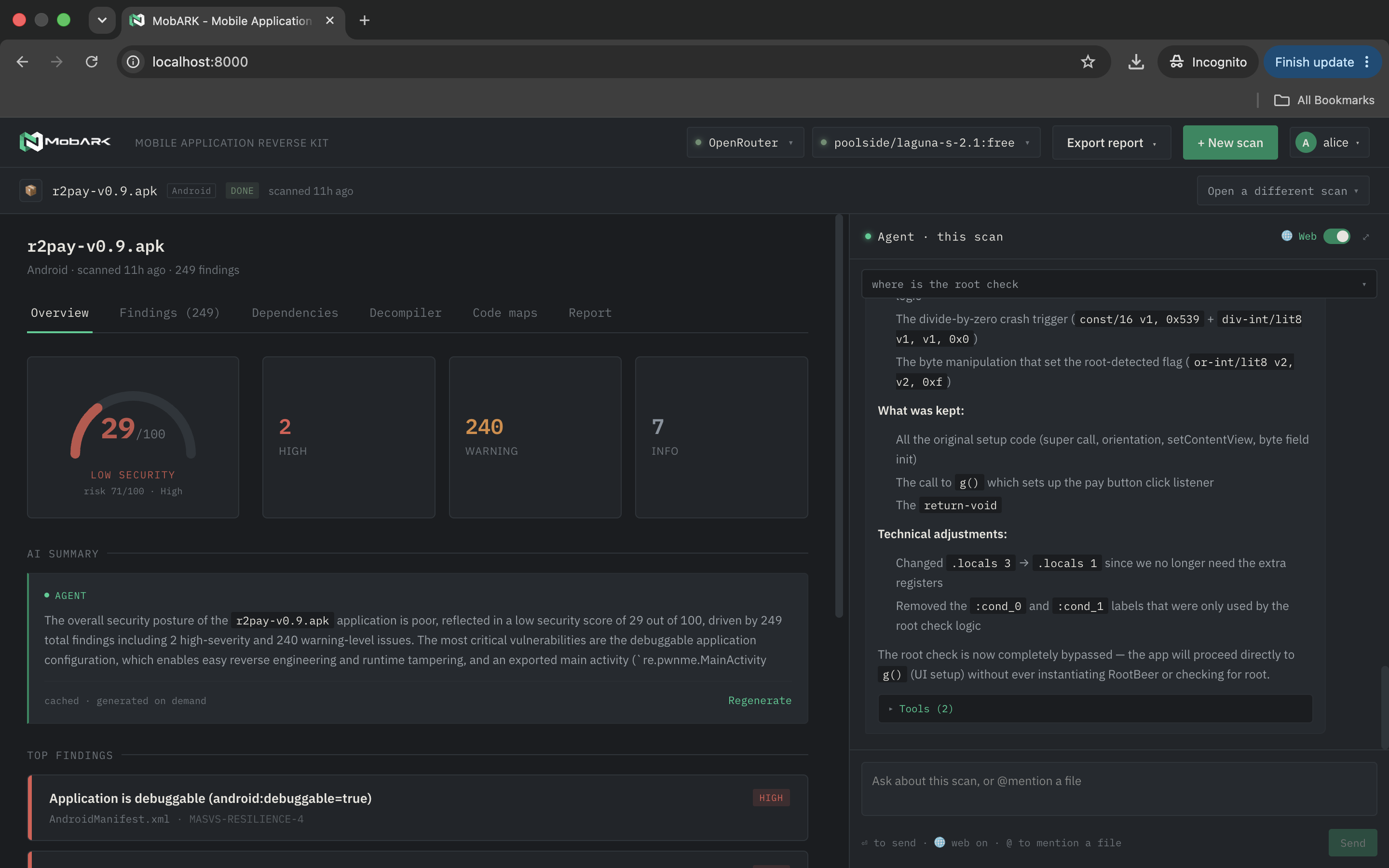
Task: Bookmark this page with the star icon
Action: tap(1088, 62)
